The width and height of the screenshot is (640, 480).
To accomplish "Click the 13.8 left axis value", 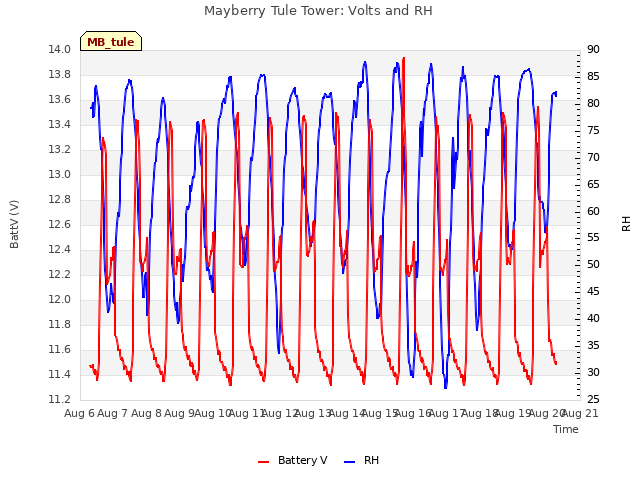I will tap(60, 74).
